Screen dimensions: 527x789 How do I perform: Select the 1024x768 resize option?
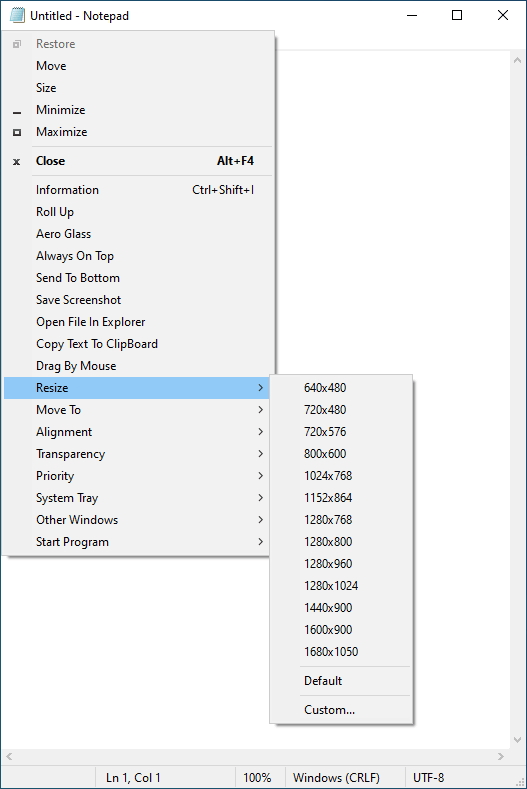341,476
